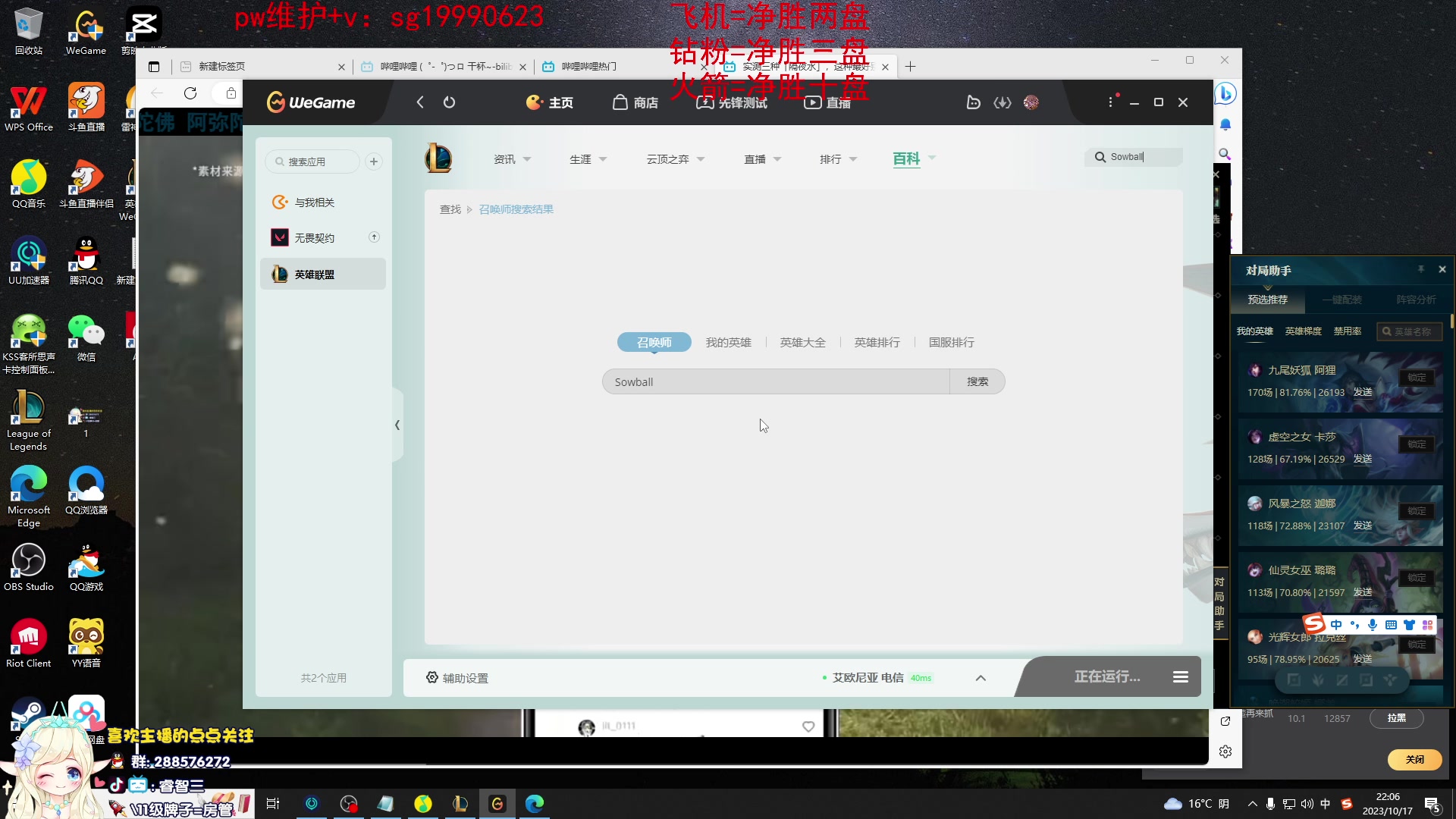
Task: Select the 召唤师 tab
Action: [654, 343]
